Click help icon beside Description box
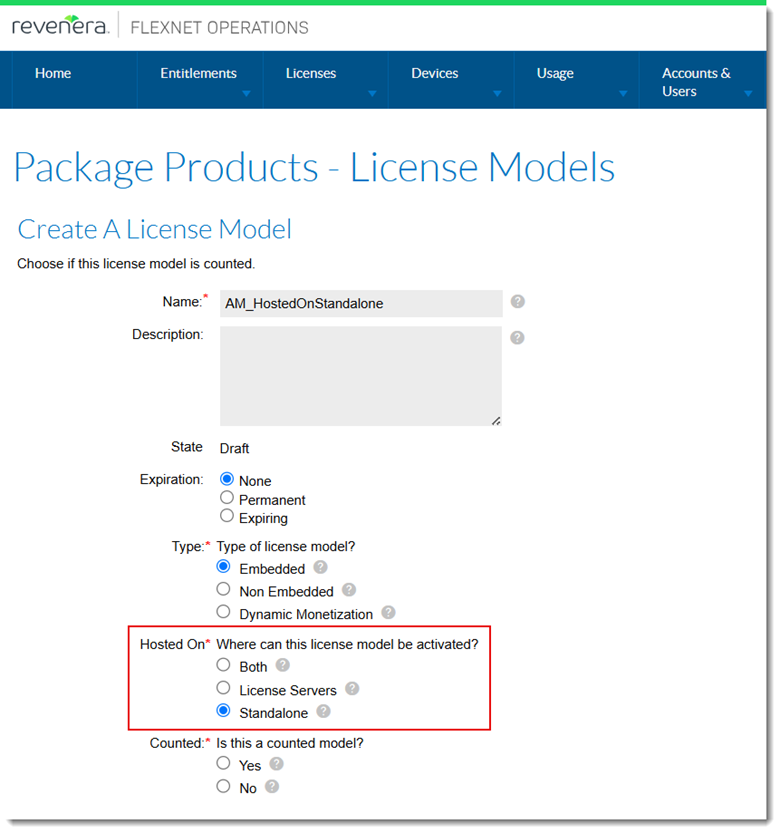Screen dimensions: 780x833 pos(517,338)
